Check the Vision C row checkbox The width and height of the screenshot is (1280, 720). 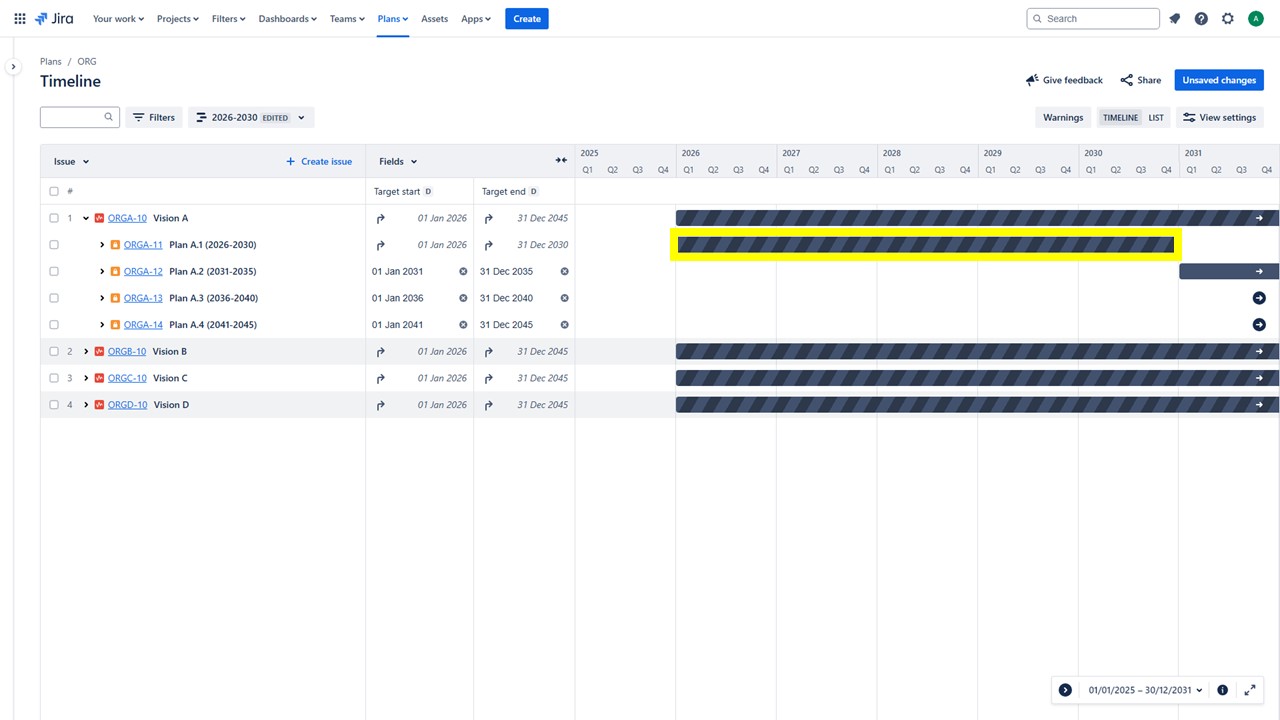(x=54, y=378)
